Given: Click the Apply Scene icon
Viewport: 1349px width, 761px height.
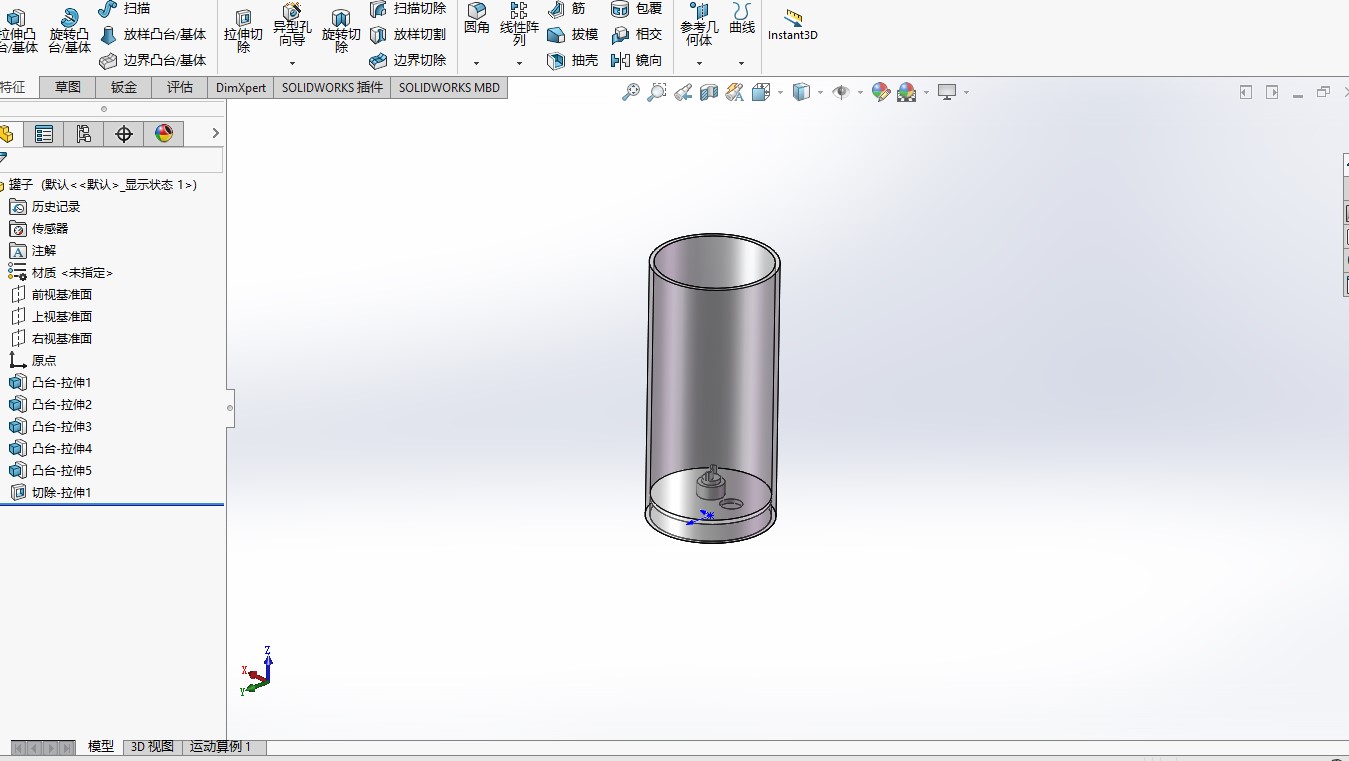Looking at the screenshot, I should pos(907,92).
